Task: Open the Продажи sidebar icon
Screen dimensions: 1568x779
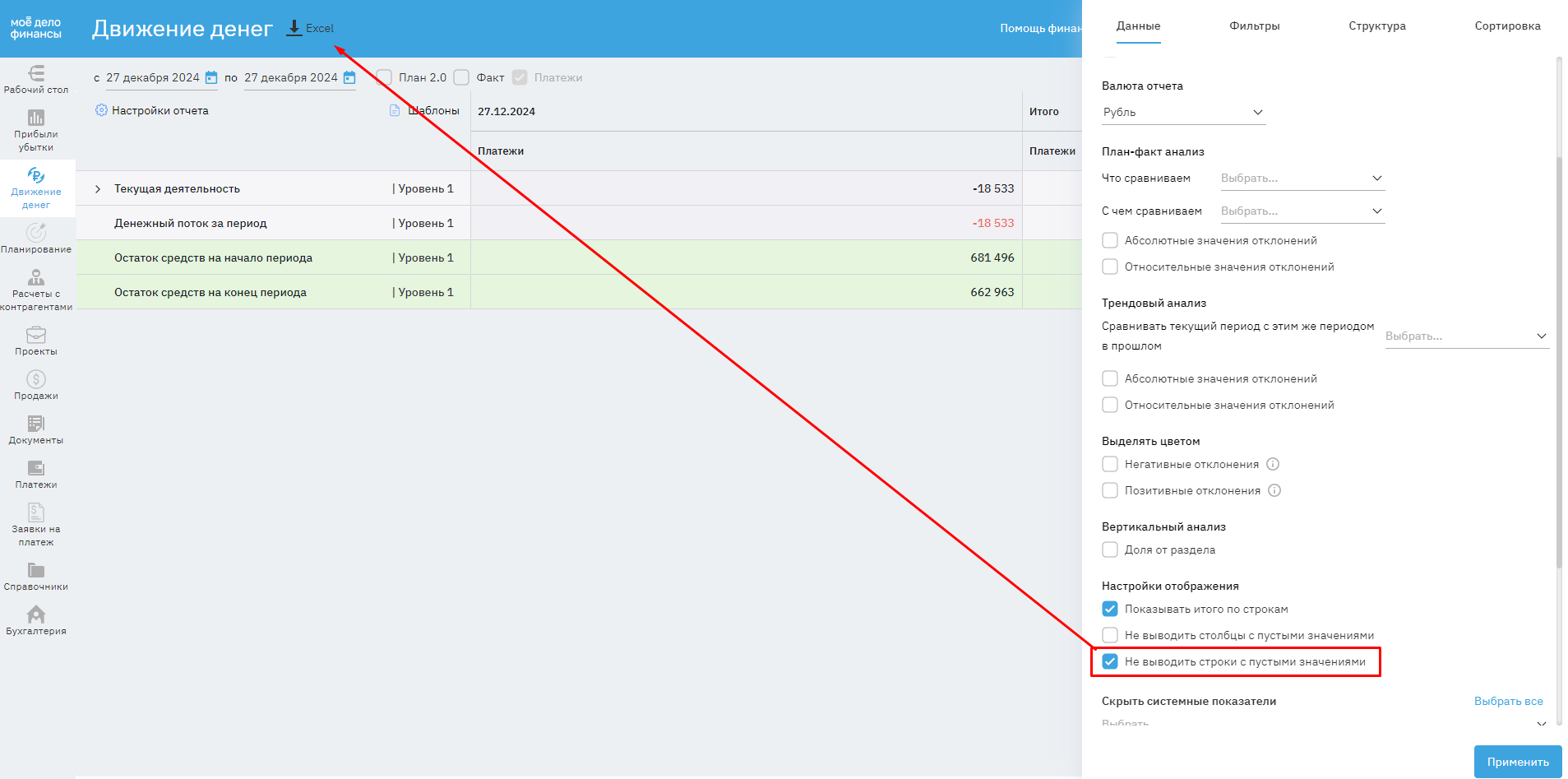Action: point(36,379)
